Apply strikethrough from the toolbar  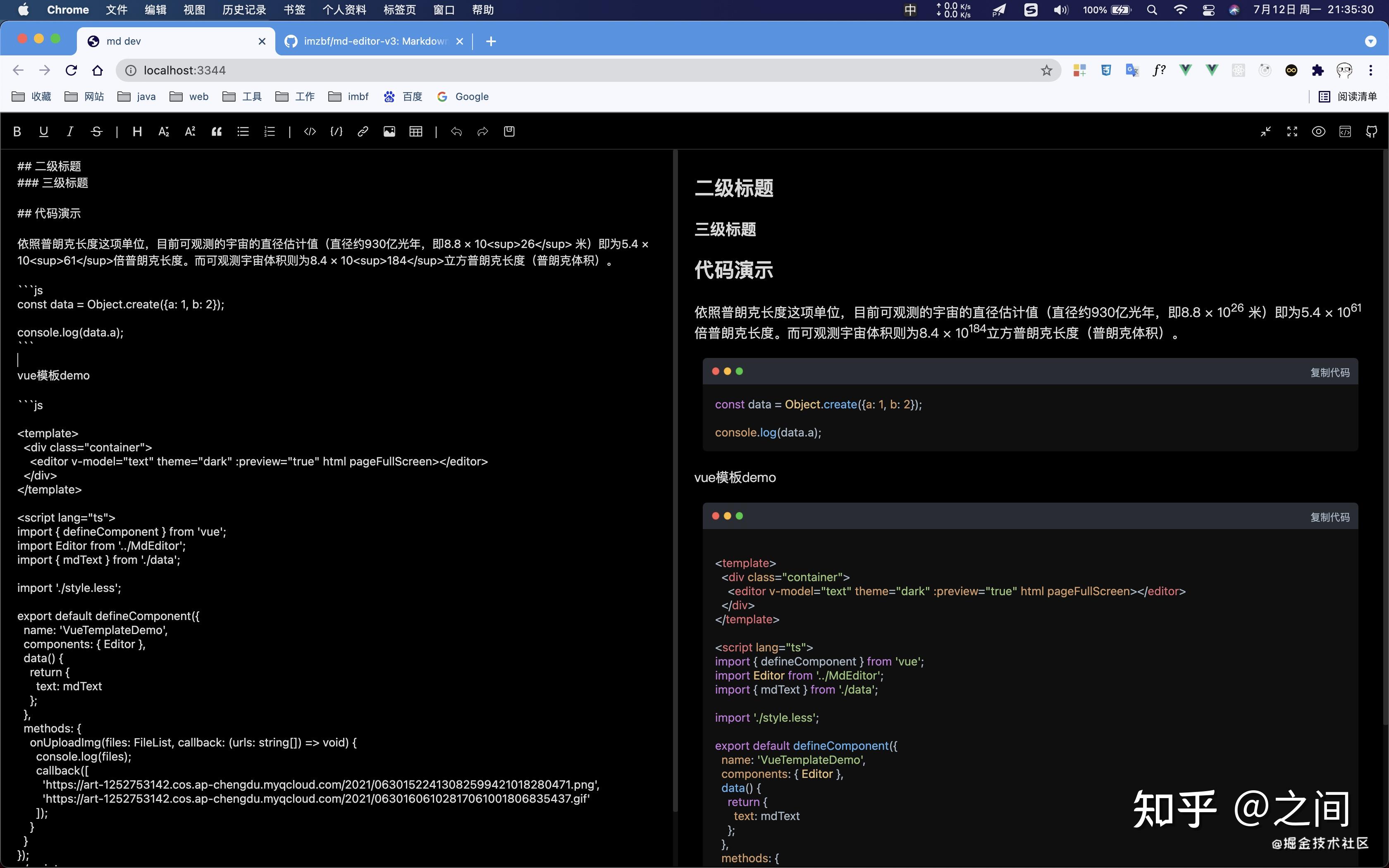tap(96, 131)
